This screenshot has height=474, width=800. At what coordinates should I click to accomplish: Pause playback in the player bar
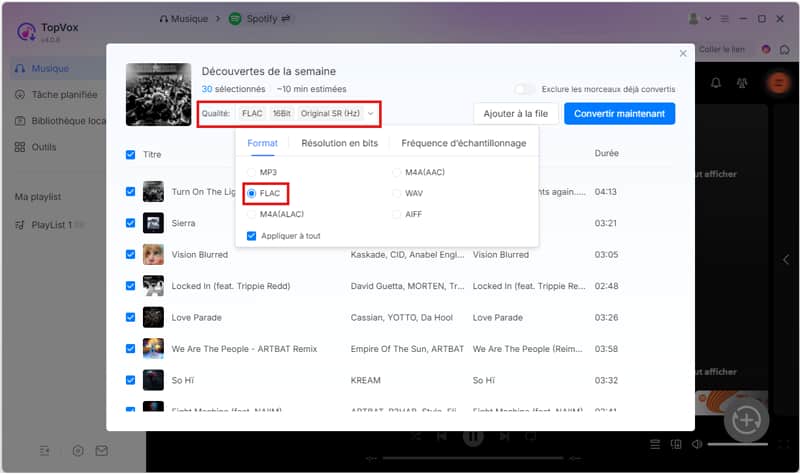click(x=473, y=436)
